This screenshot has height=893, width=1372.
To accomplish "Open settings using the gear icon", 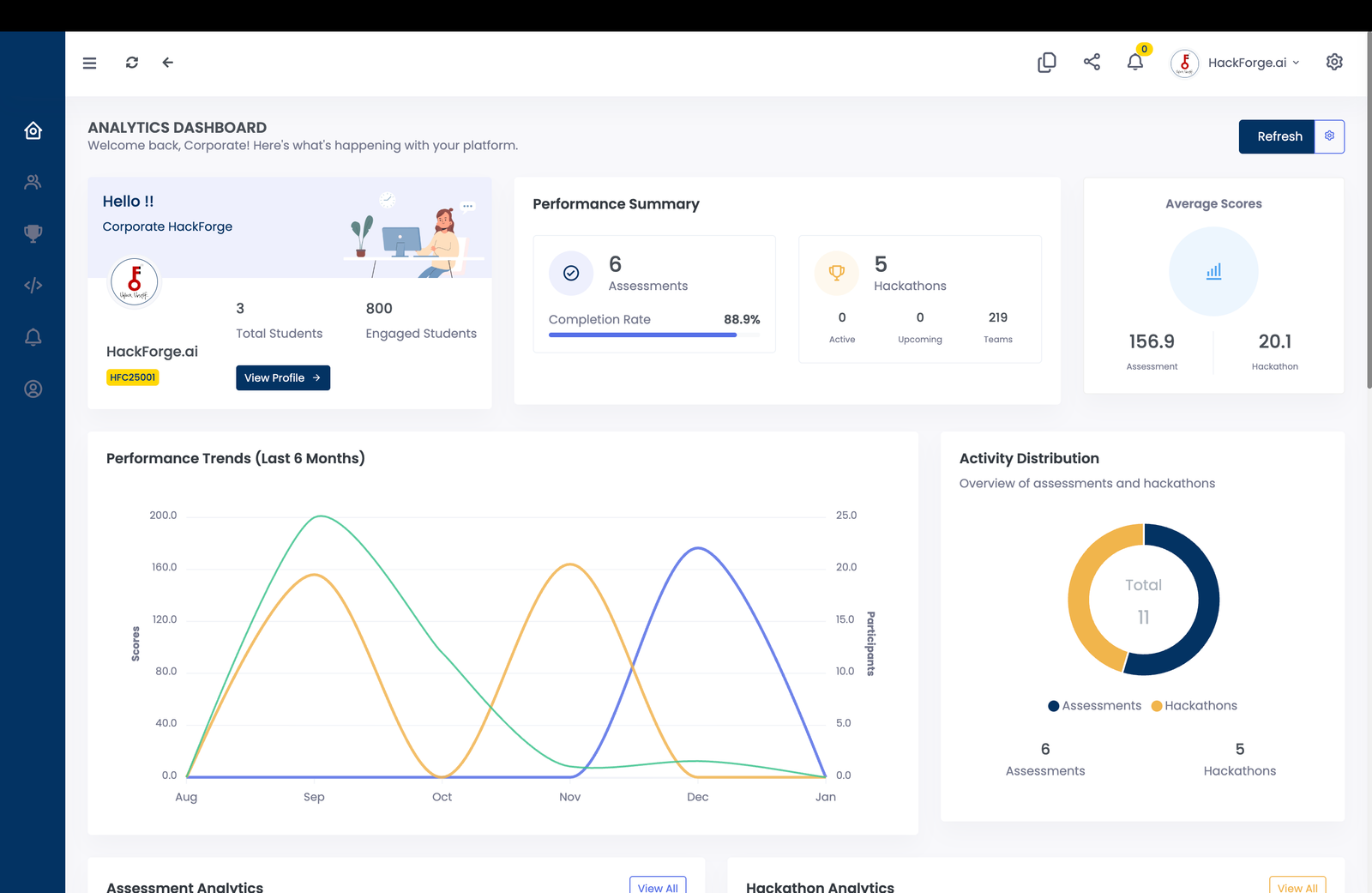I will [1334, 62].
